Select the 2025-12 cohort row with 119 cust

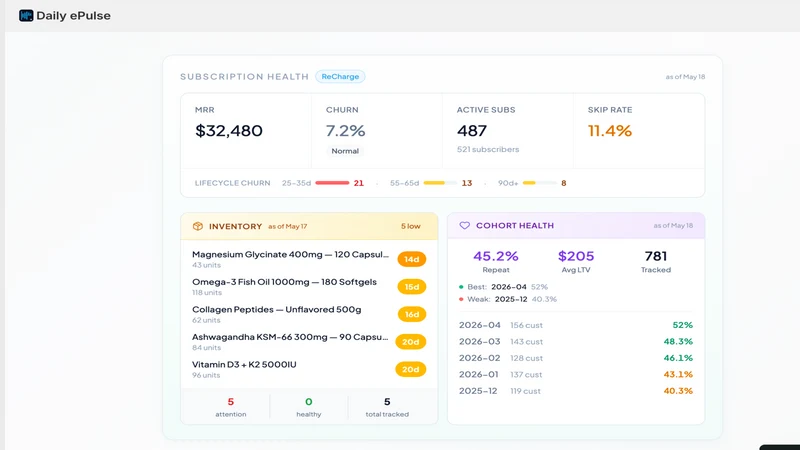click(x=576, y=391)
